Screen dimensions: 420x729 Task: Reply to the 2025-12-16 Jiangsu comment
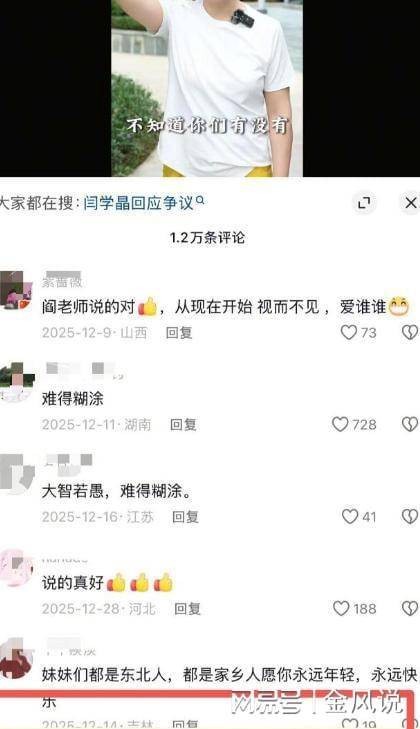pos(186,517)
